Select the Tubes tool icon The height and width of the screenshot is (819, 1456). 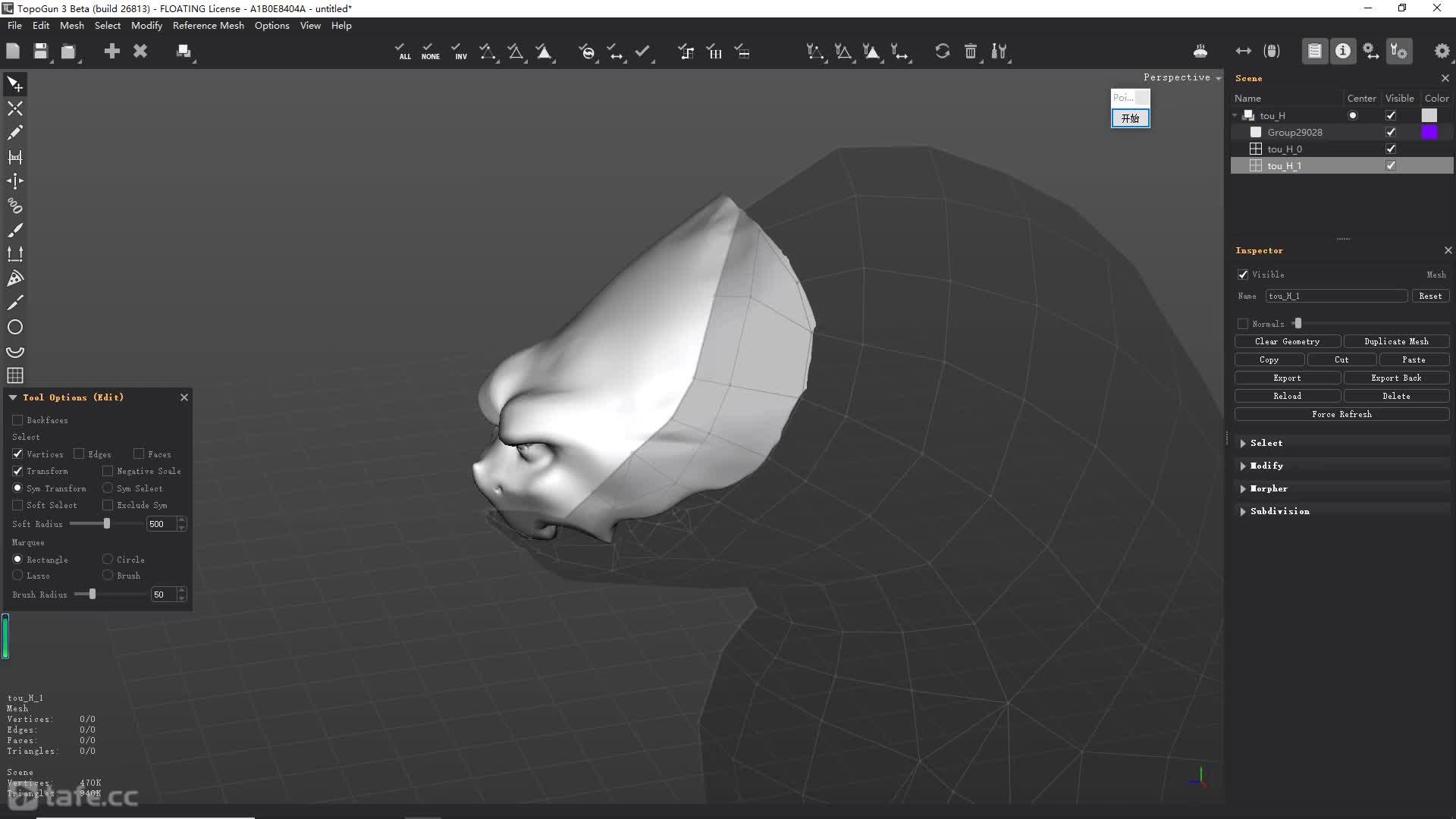point(15,206)
